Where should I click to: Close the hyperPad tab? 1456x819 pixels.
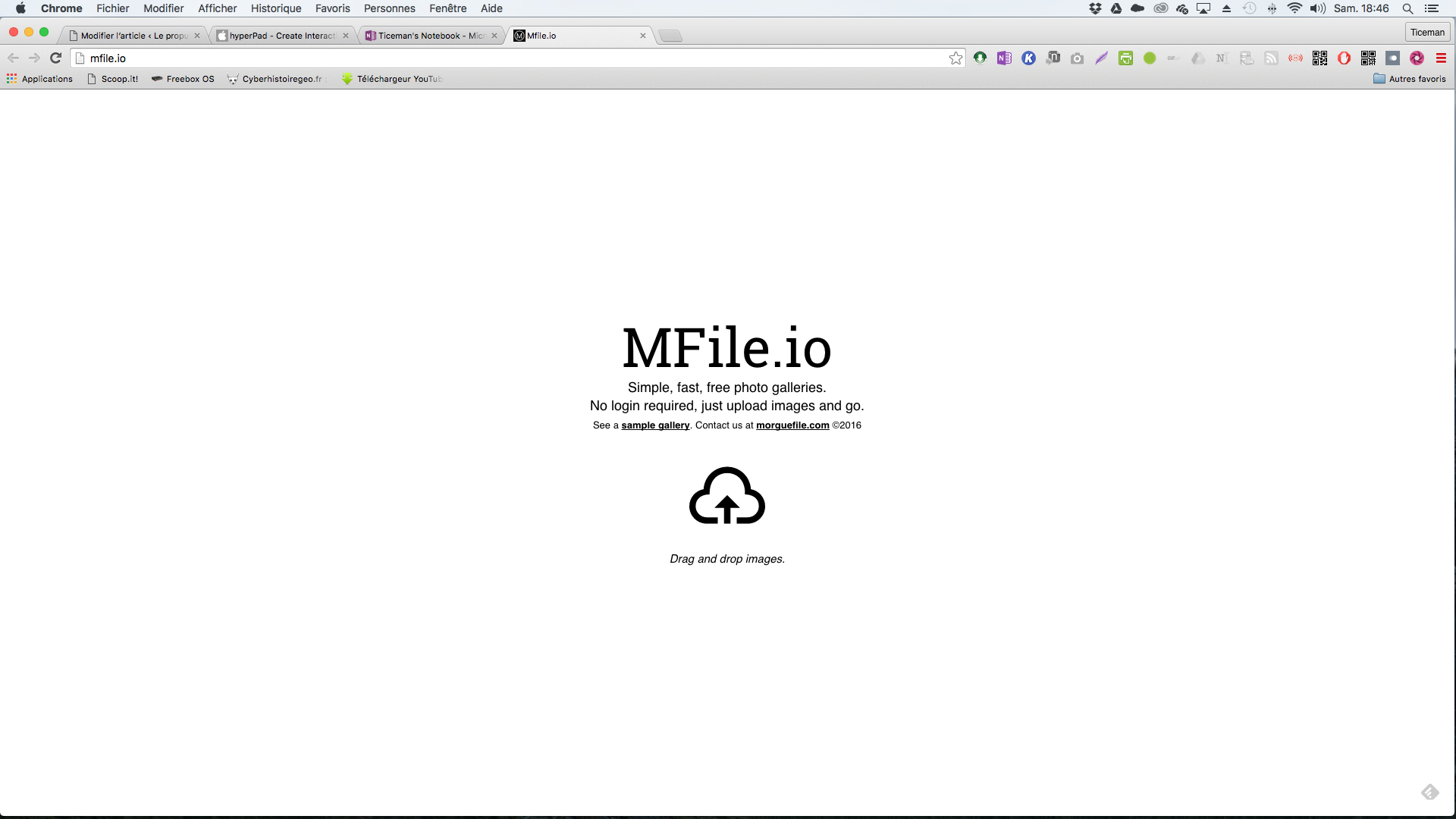[346, 36]
